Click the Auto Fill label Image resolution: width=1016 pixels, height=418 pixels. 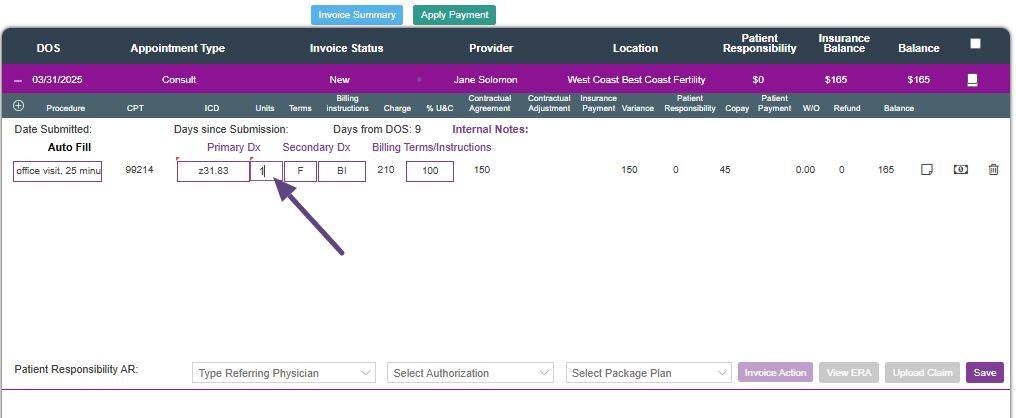click(69, 147)
